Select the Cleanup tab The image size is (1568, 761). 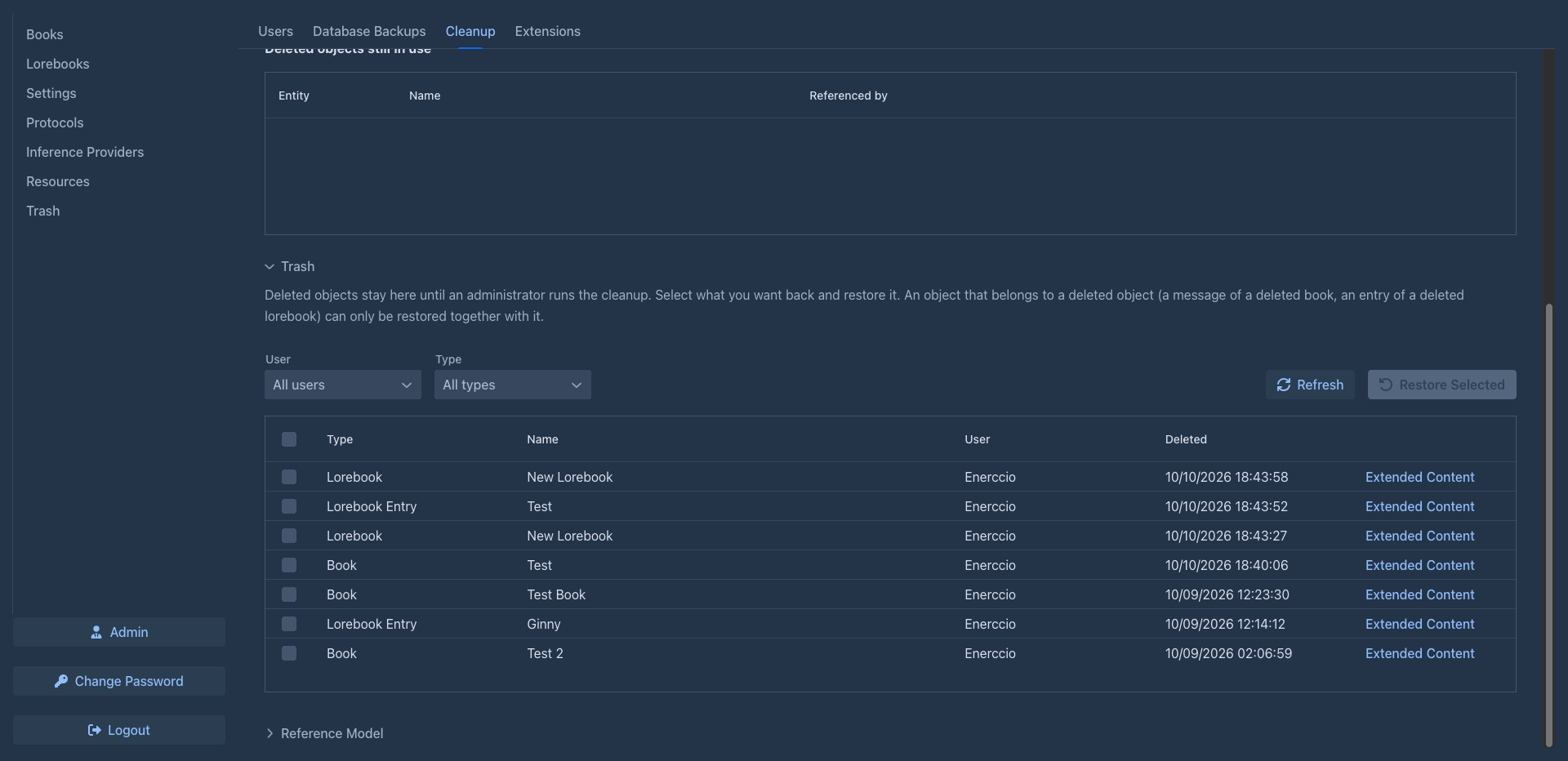(470, 31)
